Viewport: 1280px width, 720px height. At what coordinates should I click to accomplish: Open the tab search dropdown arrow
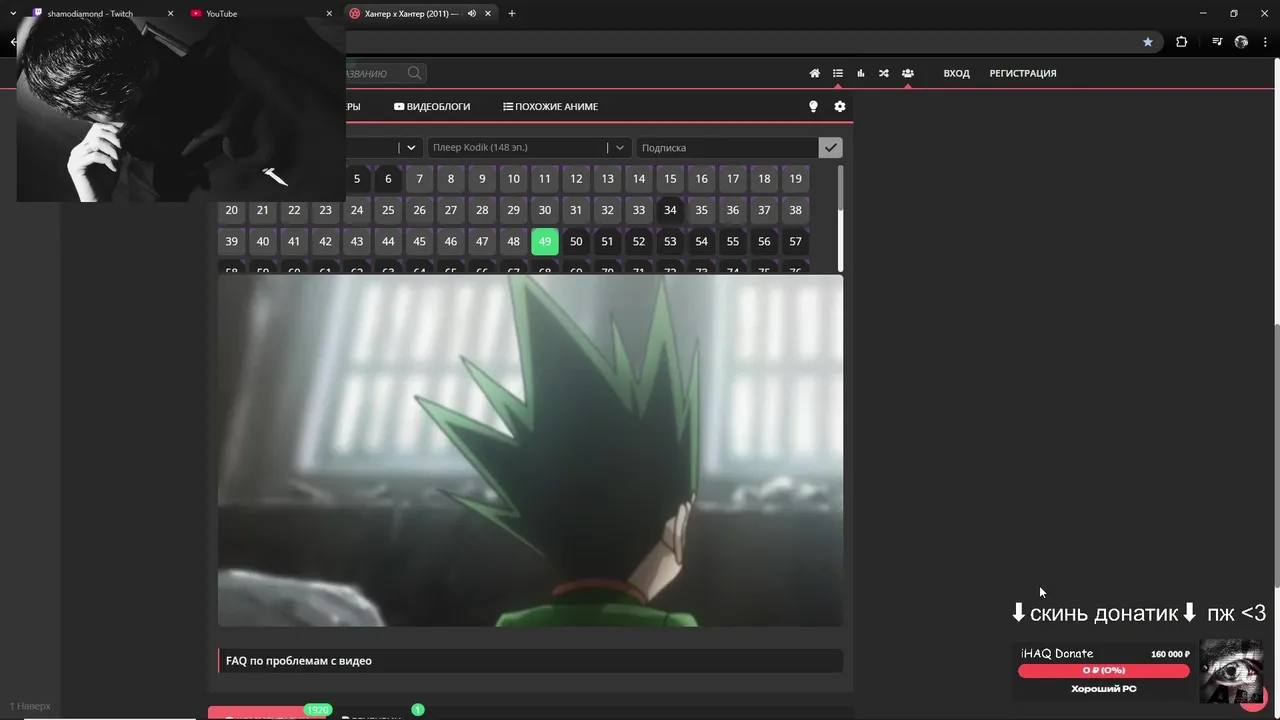pyautogui.click(x=13, y=14)
